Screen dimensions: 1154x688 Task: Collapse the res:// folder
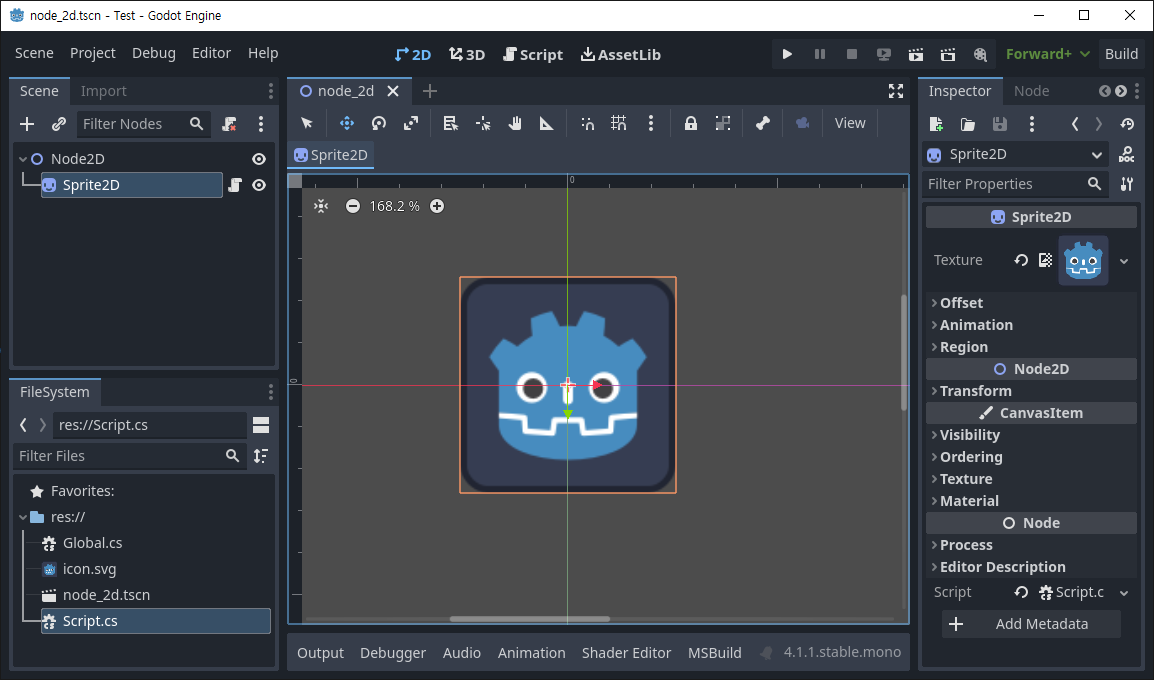click(x=23, y=517)
